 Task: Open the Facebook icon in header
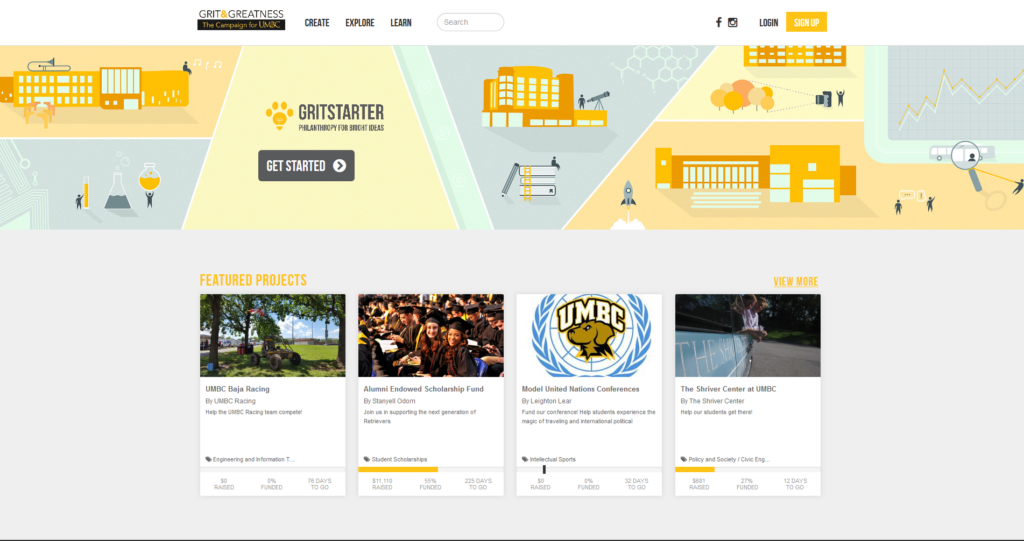click(718, 22)
